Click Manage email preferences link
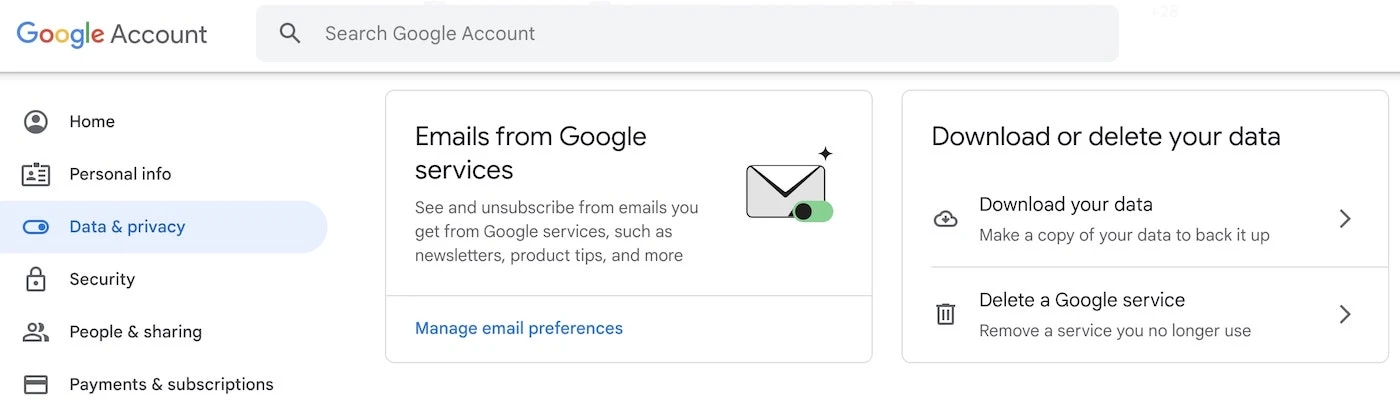This screenshot has width=1400, height=411. point(519,328)
